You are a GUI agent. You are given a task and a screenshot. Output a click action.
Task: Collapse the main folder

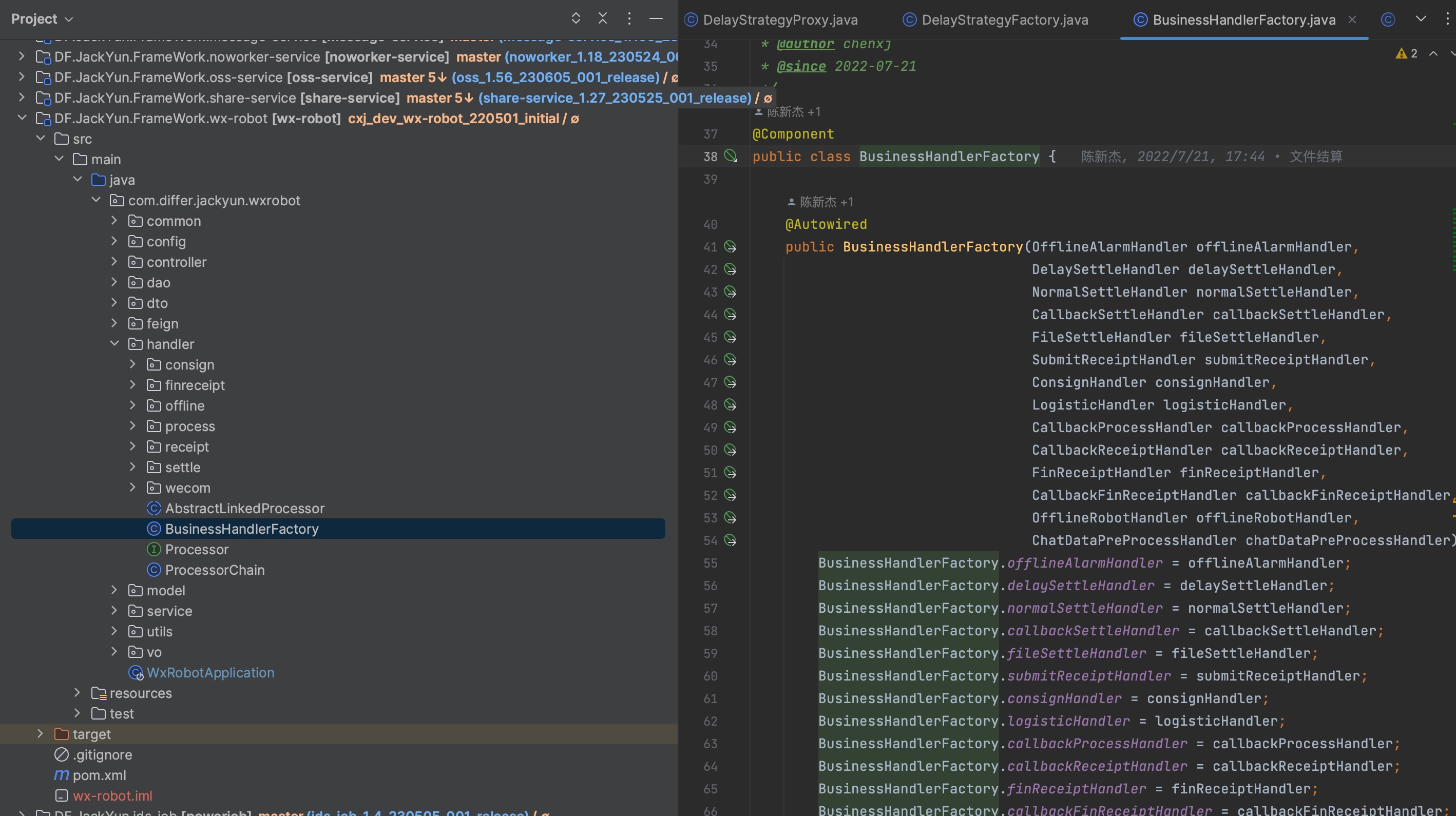[x=59, y=159]
